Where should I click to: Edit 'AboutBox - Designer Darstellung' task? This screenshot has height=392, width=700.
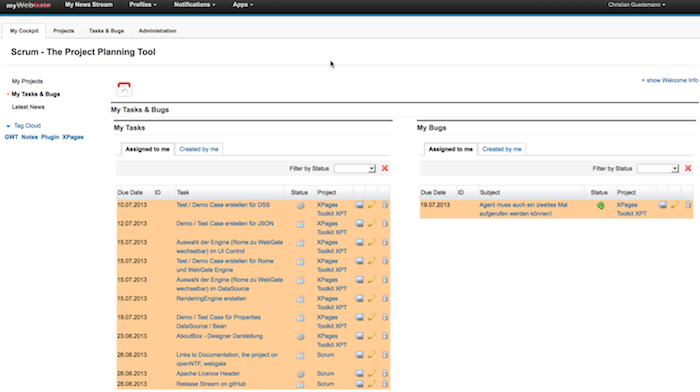coord(371,336)
